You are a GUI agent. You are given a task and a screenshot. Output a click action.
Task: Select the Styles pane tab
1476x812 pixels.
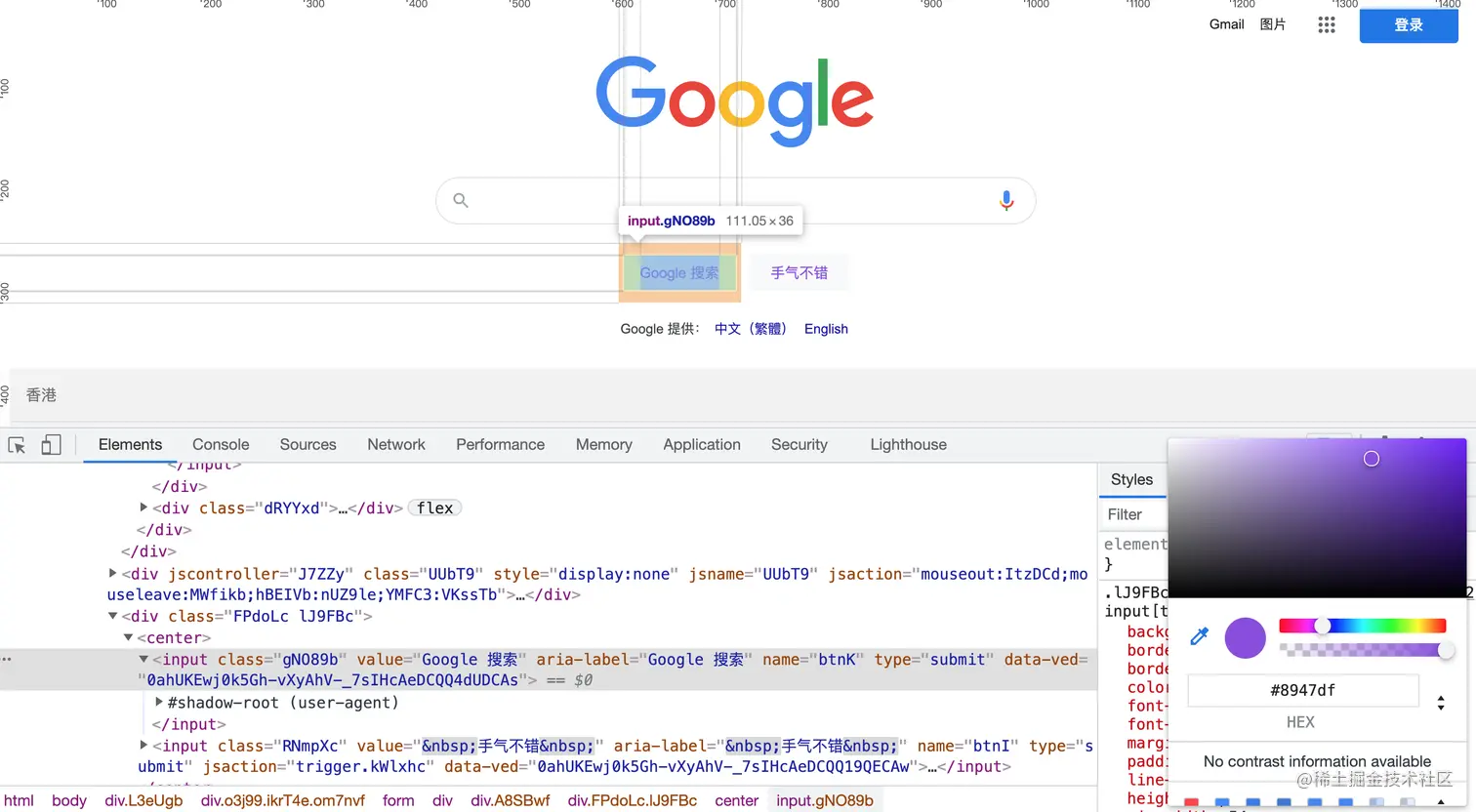click(1131, 479)
